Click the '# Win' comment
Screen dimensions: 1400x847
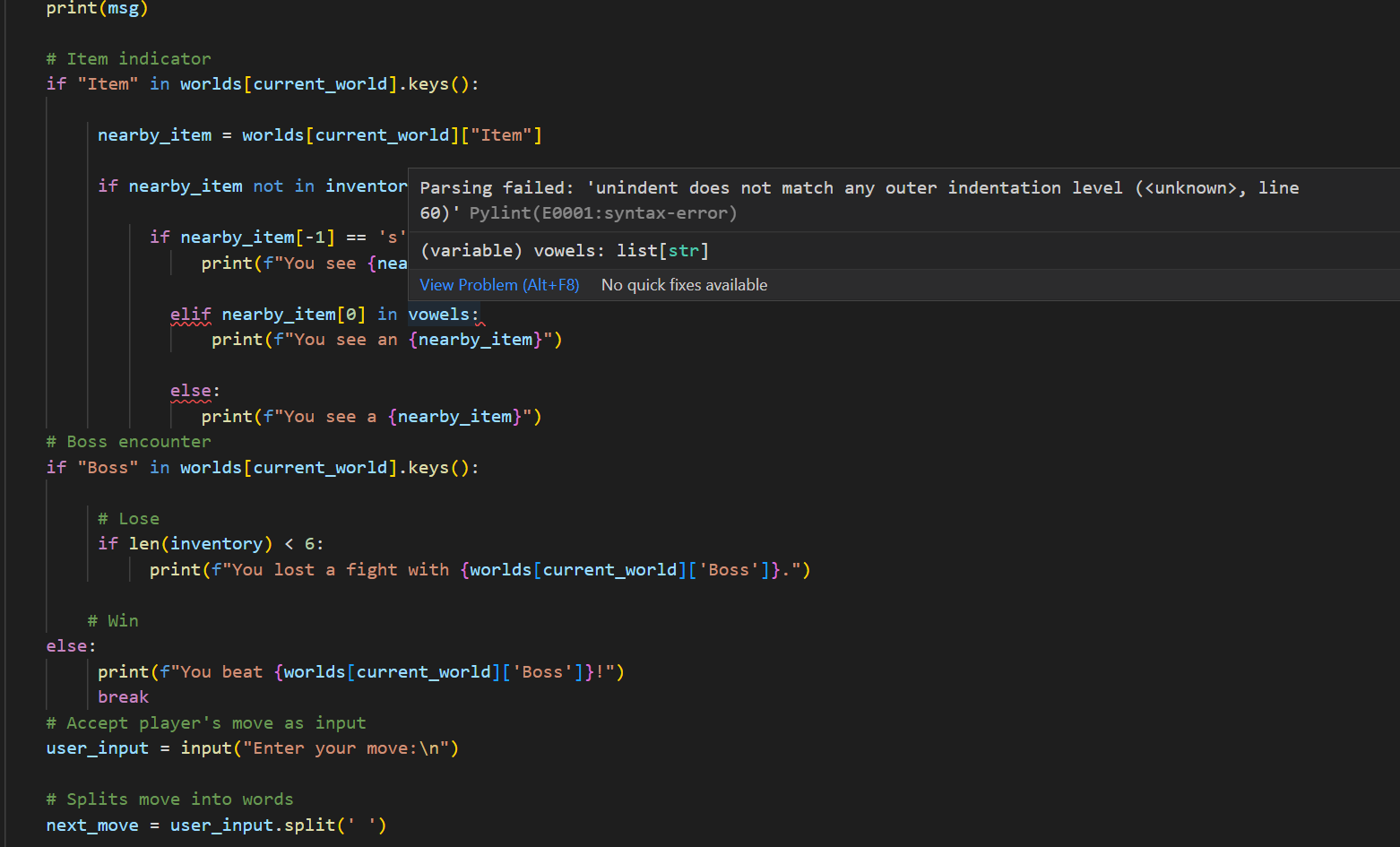(113, 621)
